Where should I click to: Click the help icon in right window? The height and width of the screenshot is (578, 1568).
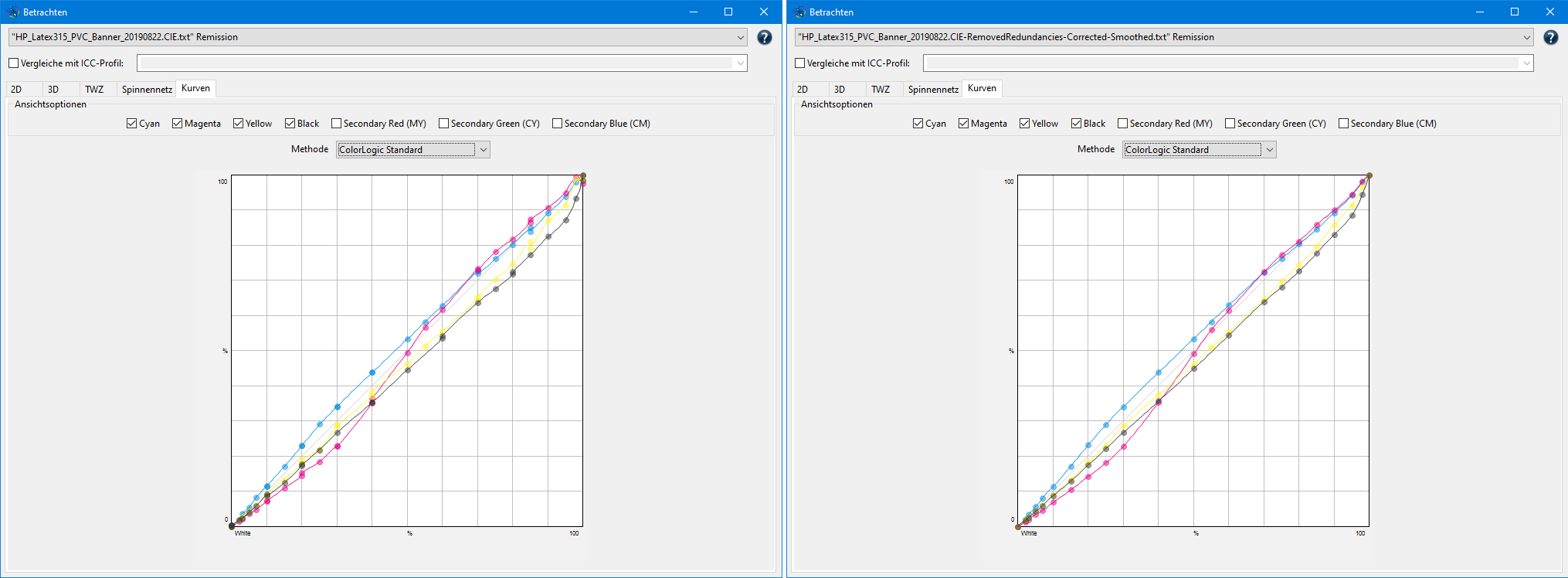pos(1550,37)
